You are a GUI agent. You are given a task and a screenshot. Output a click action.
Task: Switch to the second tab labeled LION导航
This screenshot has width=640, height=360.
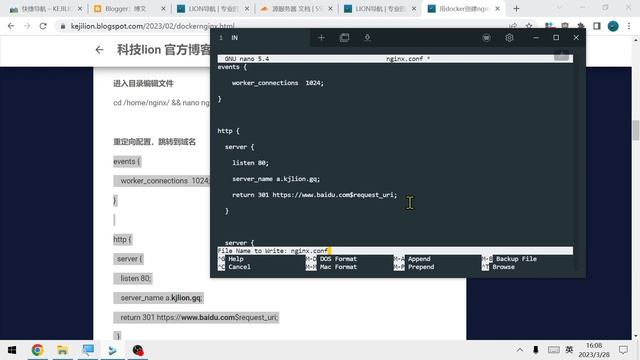pos(379,9)
